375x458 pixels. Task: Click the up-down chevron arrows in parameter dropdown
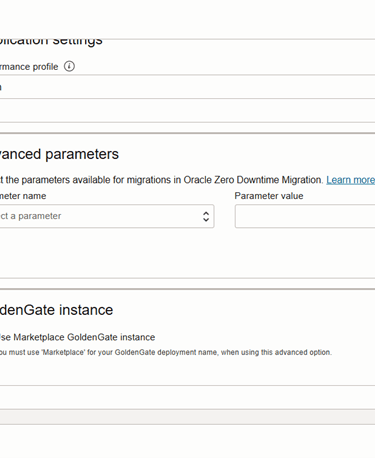206,217
